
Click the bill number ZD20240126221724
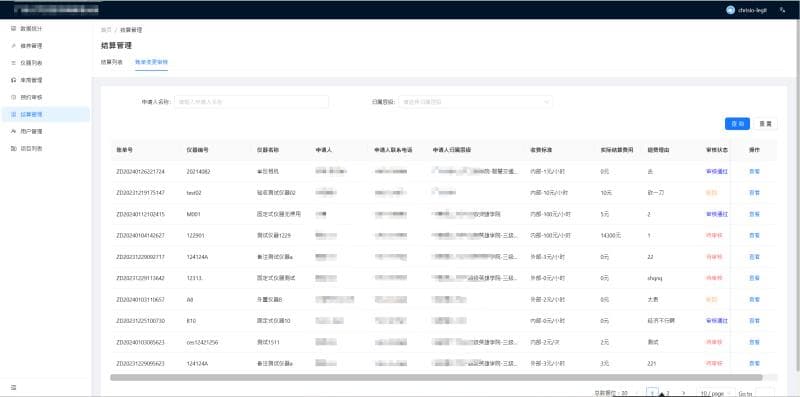click(140, 171)
